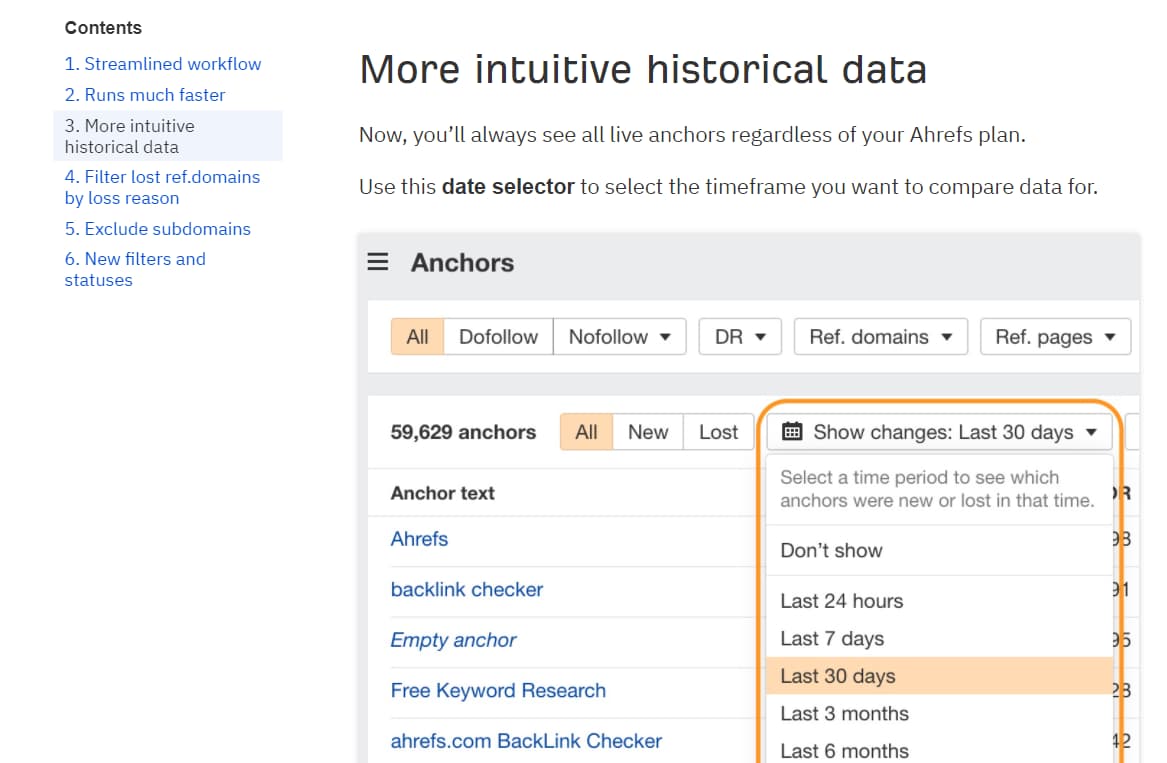The height and width of the screenshot is (763, 1167).
Task: Expand the Nofollow dropdown
Action: click(x=619, y=337)
